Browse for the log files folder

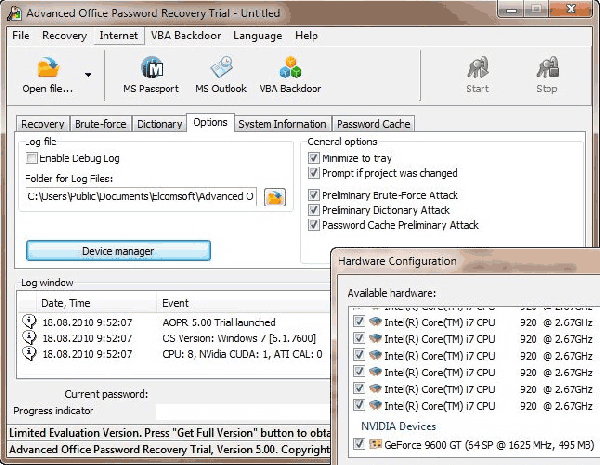[x=275, y=196]
